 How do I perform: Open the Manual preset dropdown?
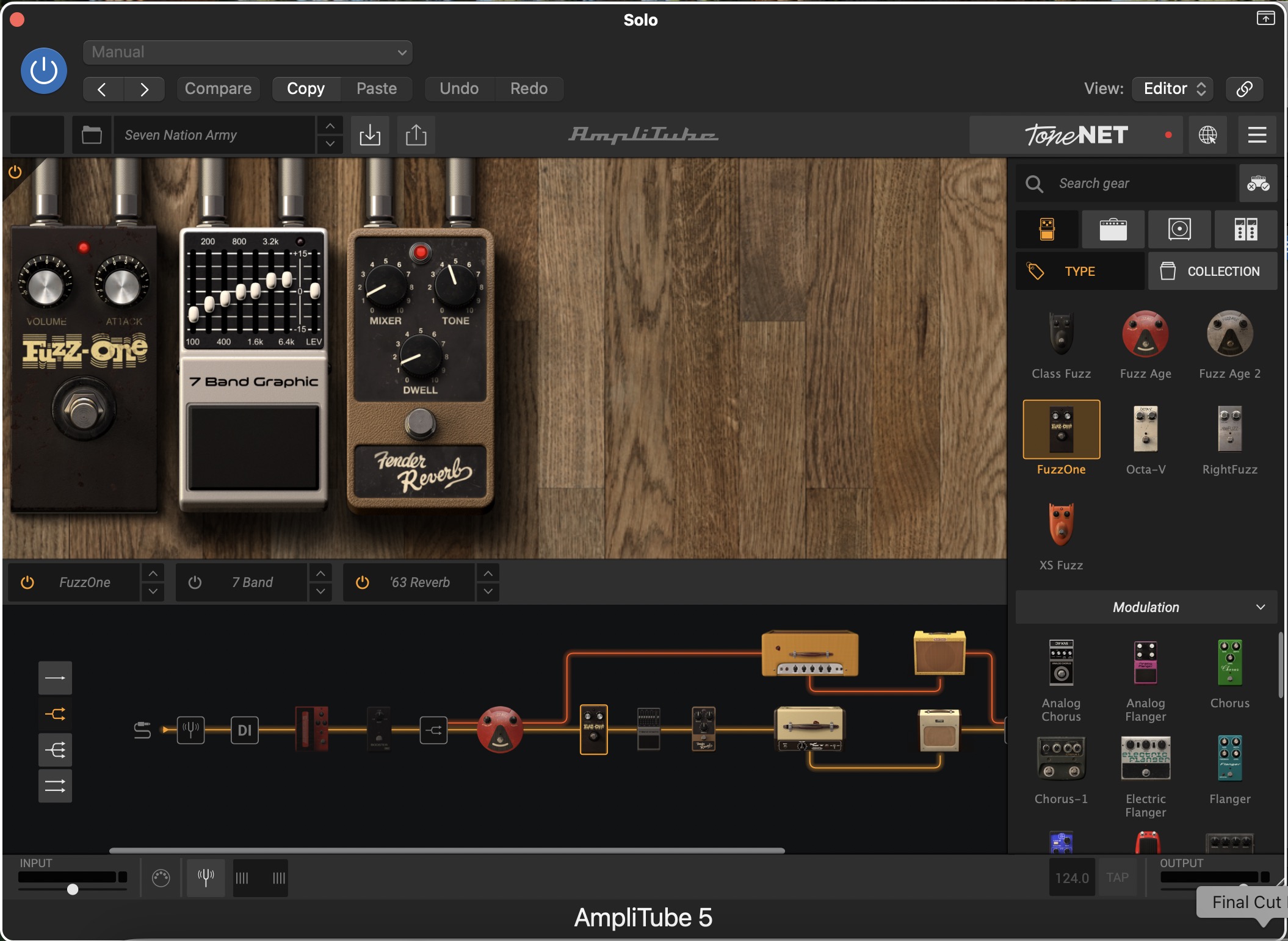(248, 52)
